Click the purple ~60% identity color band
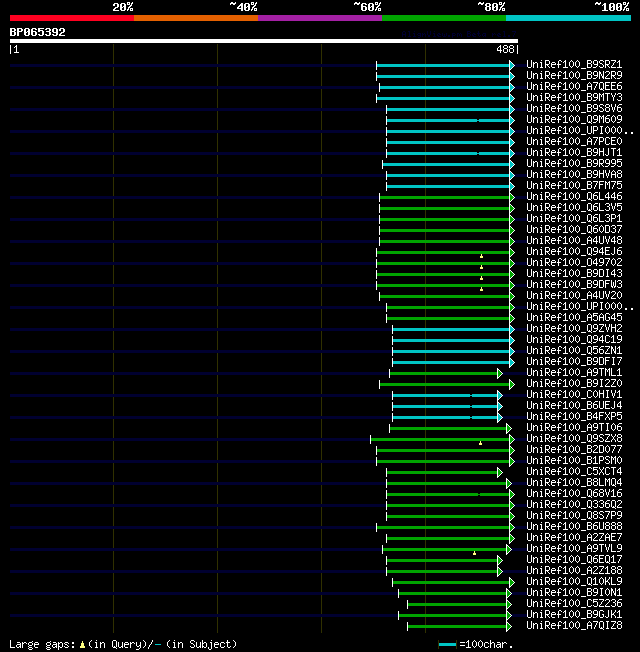The height and width of the screenshot is (652, 640). pyautogui.click(x=320, y=18)
